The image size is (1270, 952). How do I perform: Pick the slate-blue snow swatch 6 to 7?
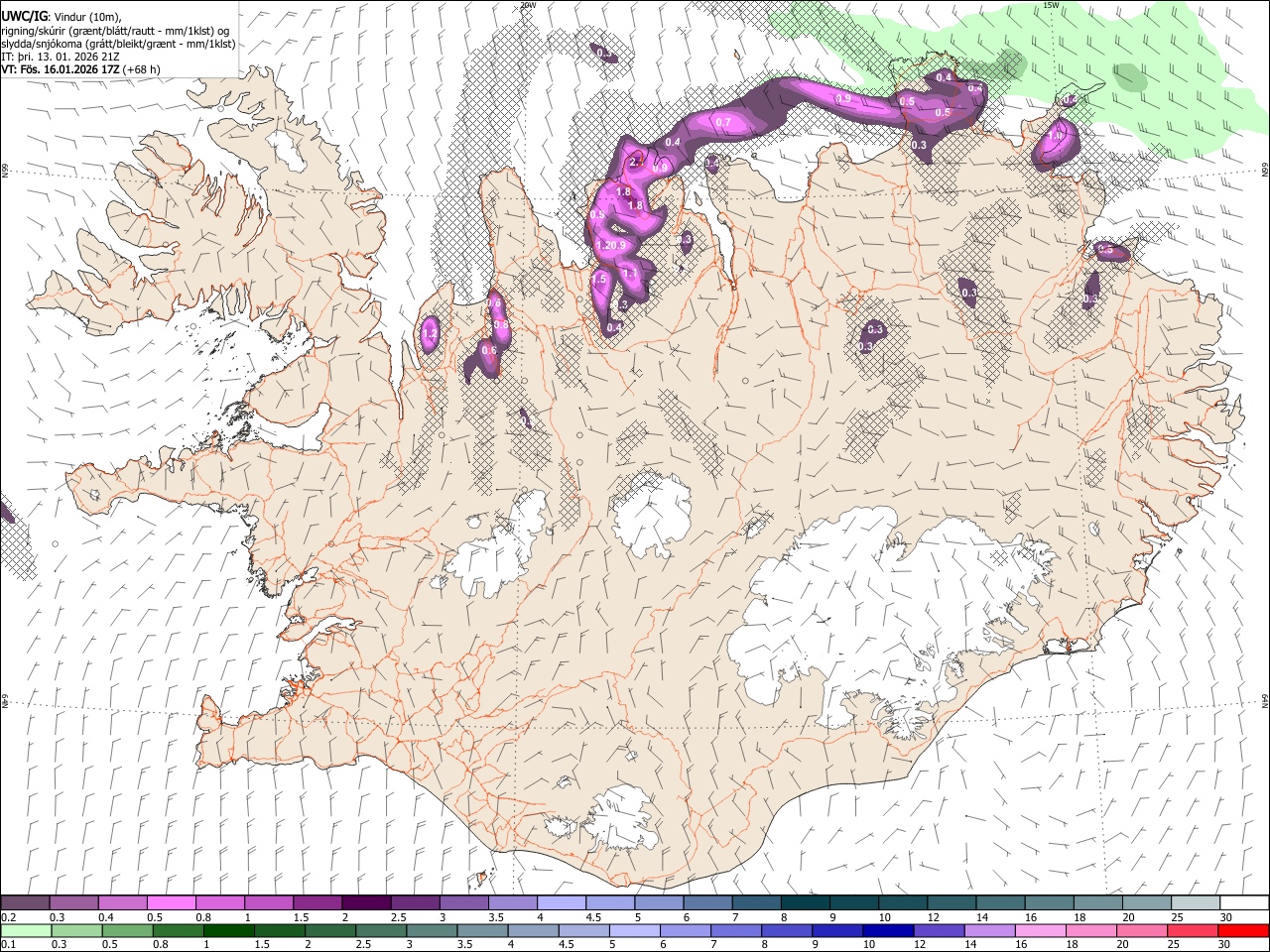click(x=706, y=902)
